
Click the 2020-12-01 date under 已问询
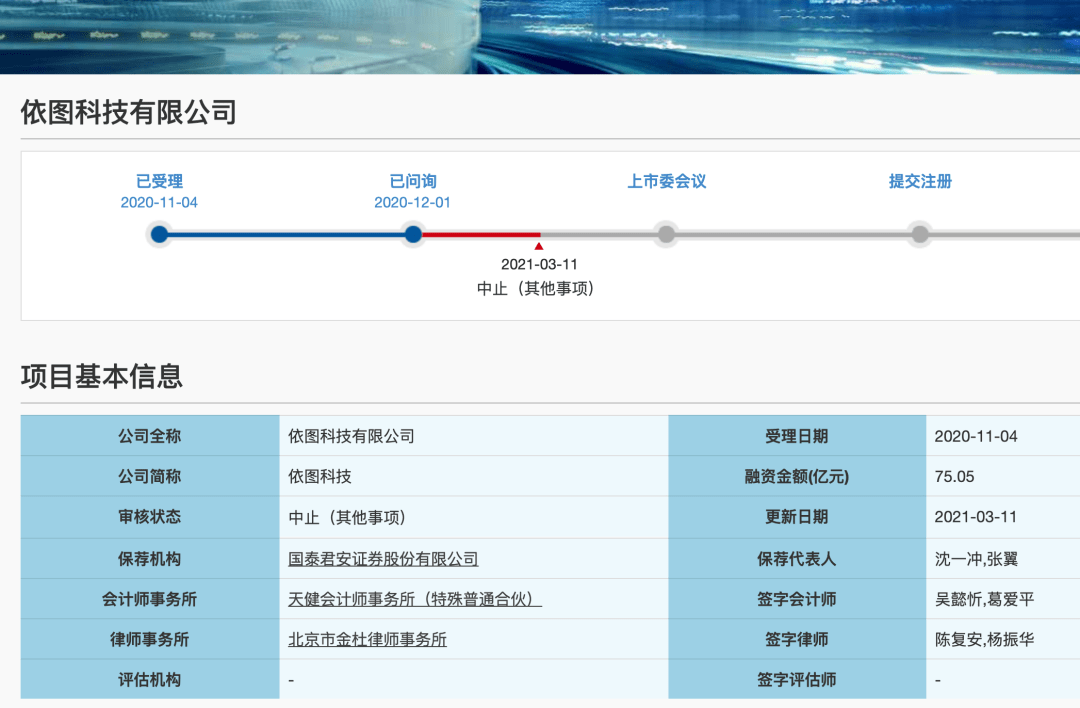[x=412, y=202]
